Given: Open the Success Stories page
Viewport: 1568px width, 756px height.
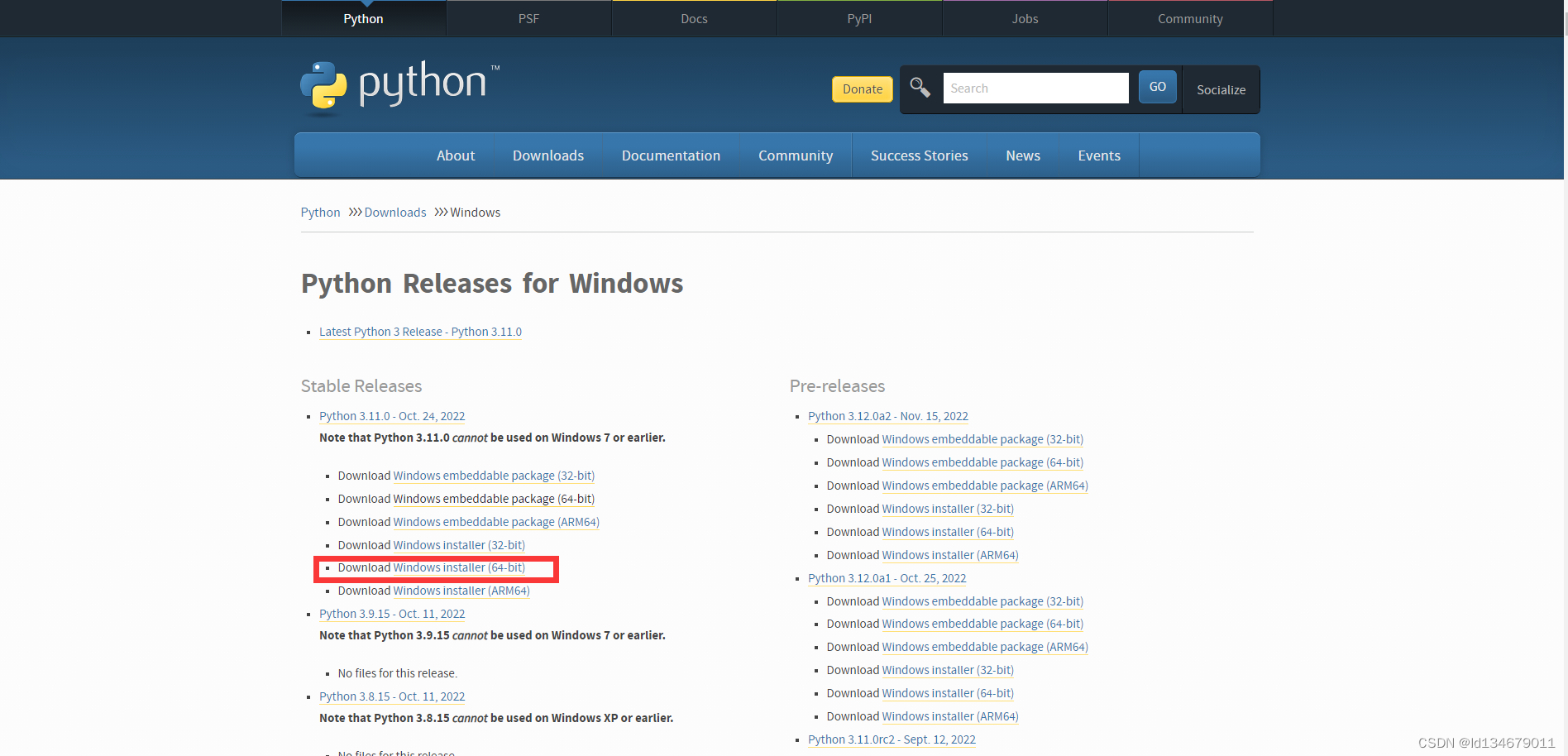Looking at the screenshot, I should click(919, 155).
